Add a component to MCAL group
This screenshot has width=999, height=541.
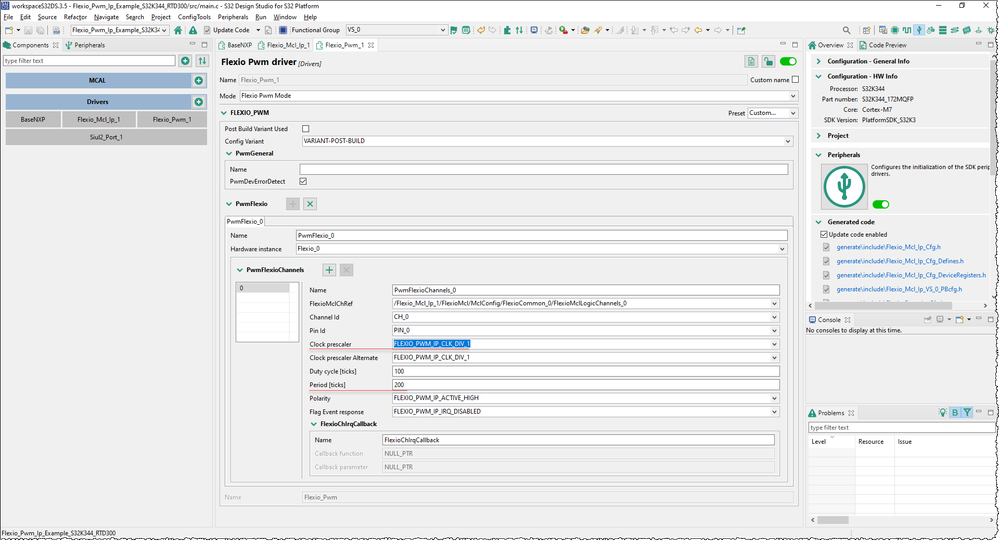click(199, 80)
